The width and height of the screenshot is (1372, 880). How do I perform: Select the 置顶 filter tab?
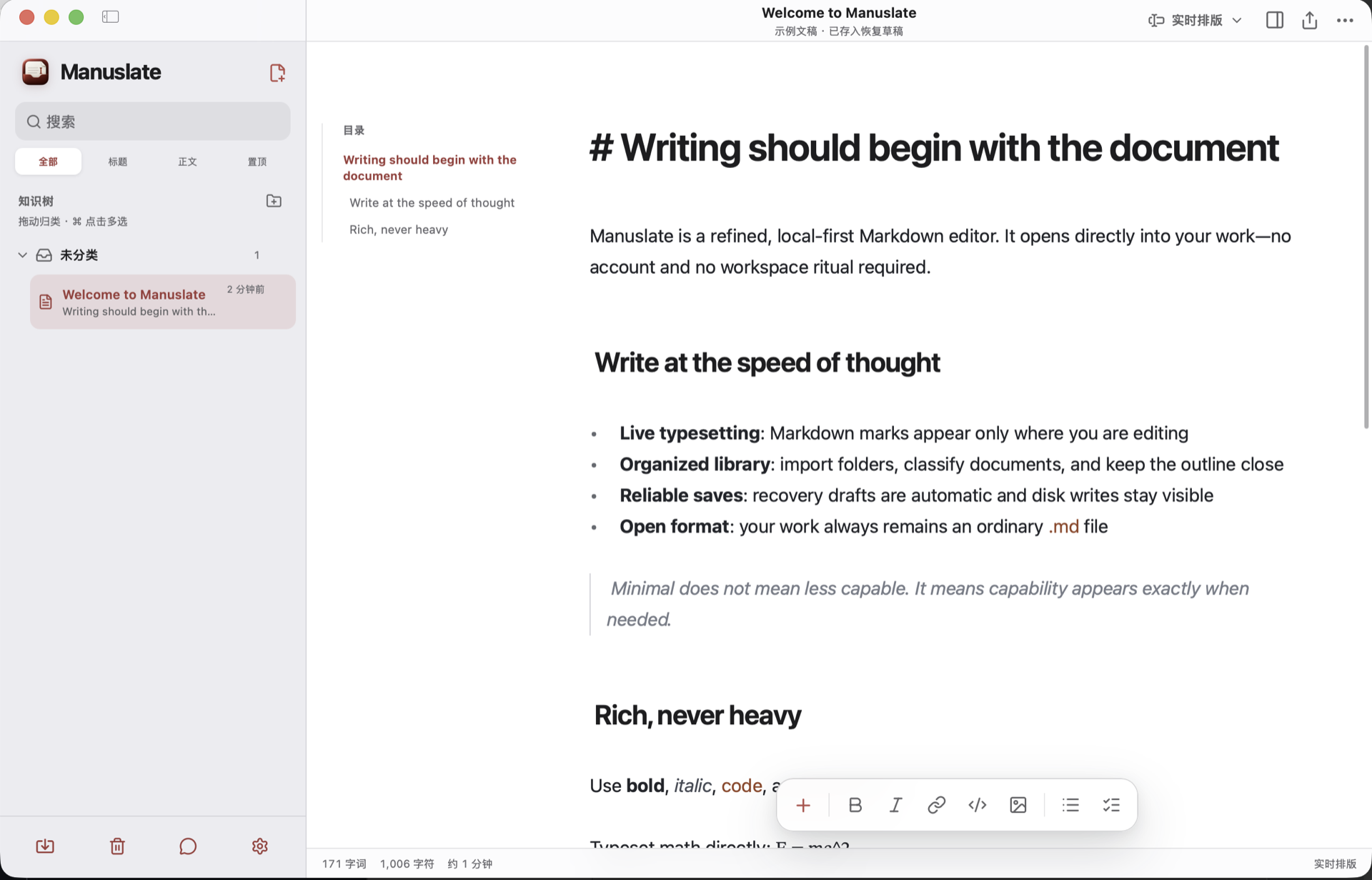257,162
